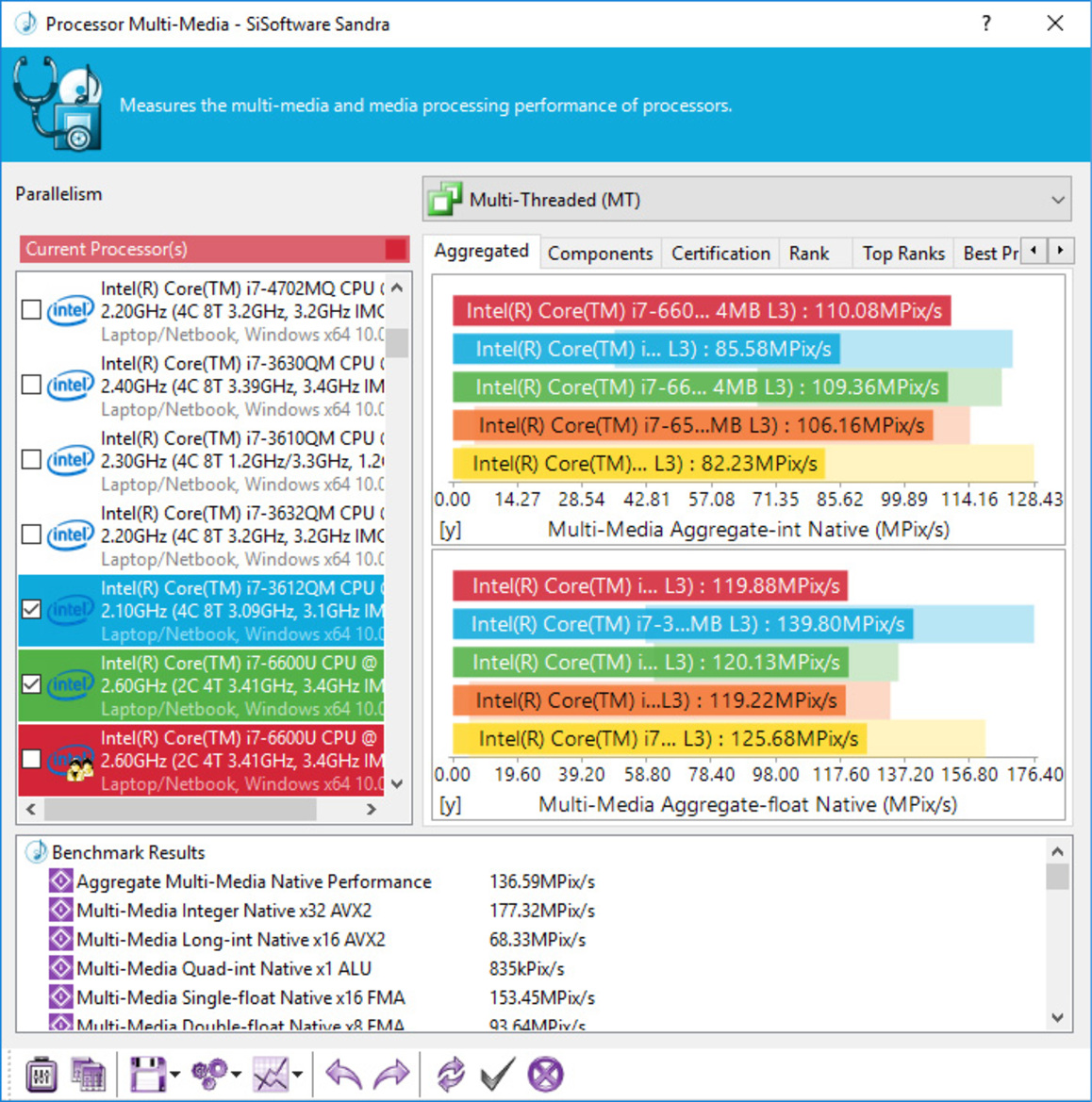Viewport: 1092px width, 1102px height.
Task: Click the Sandra app icon in title bar
Action: pos(26,24)
